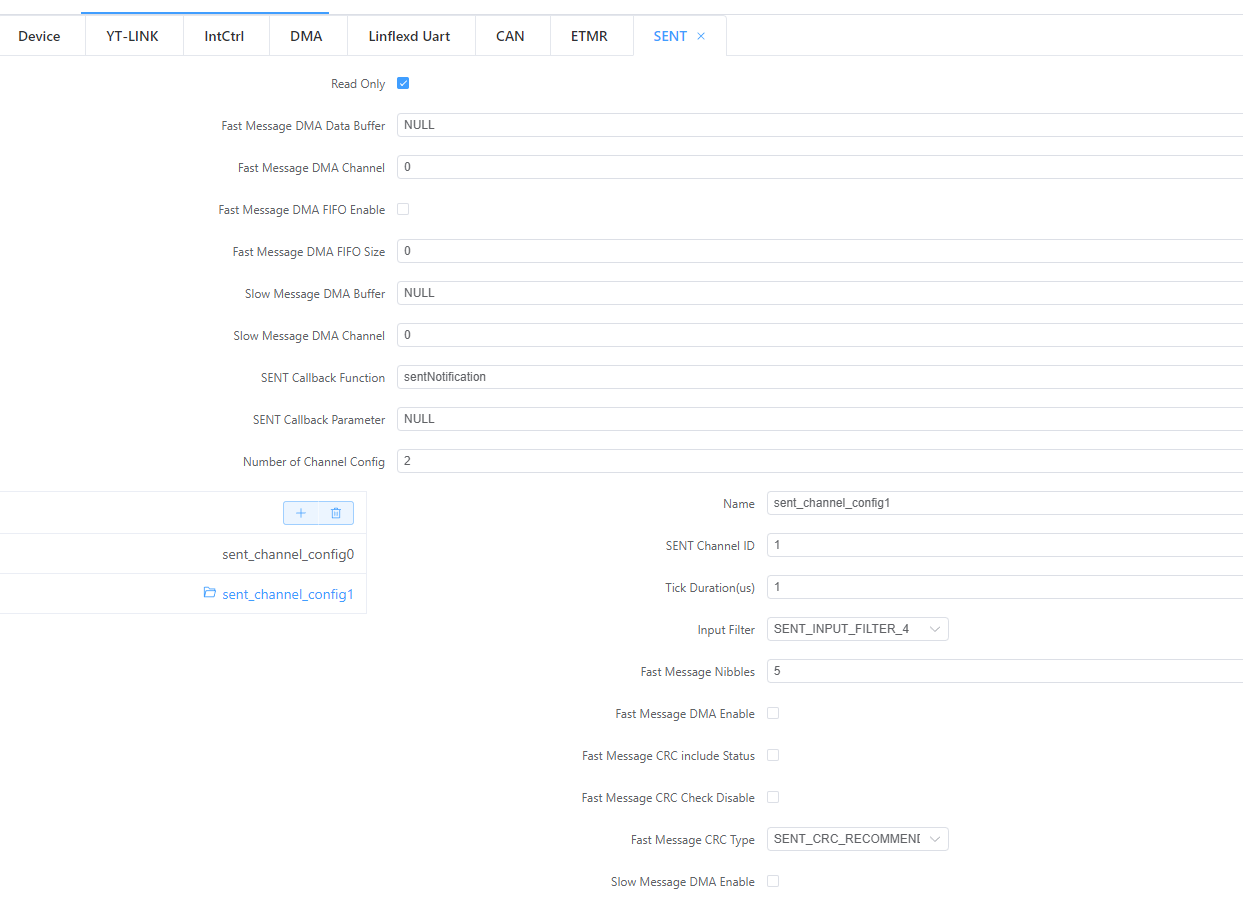The width and height of the screenshot is (1243, 900).
Task: Click the plus icon to add channel config
Action: (301, 513)
